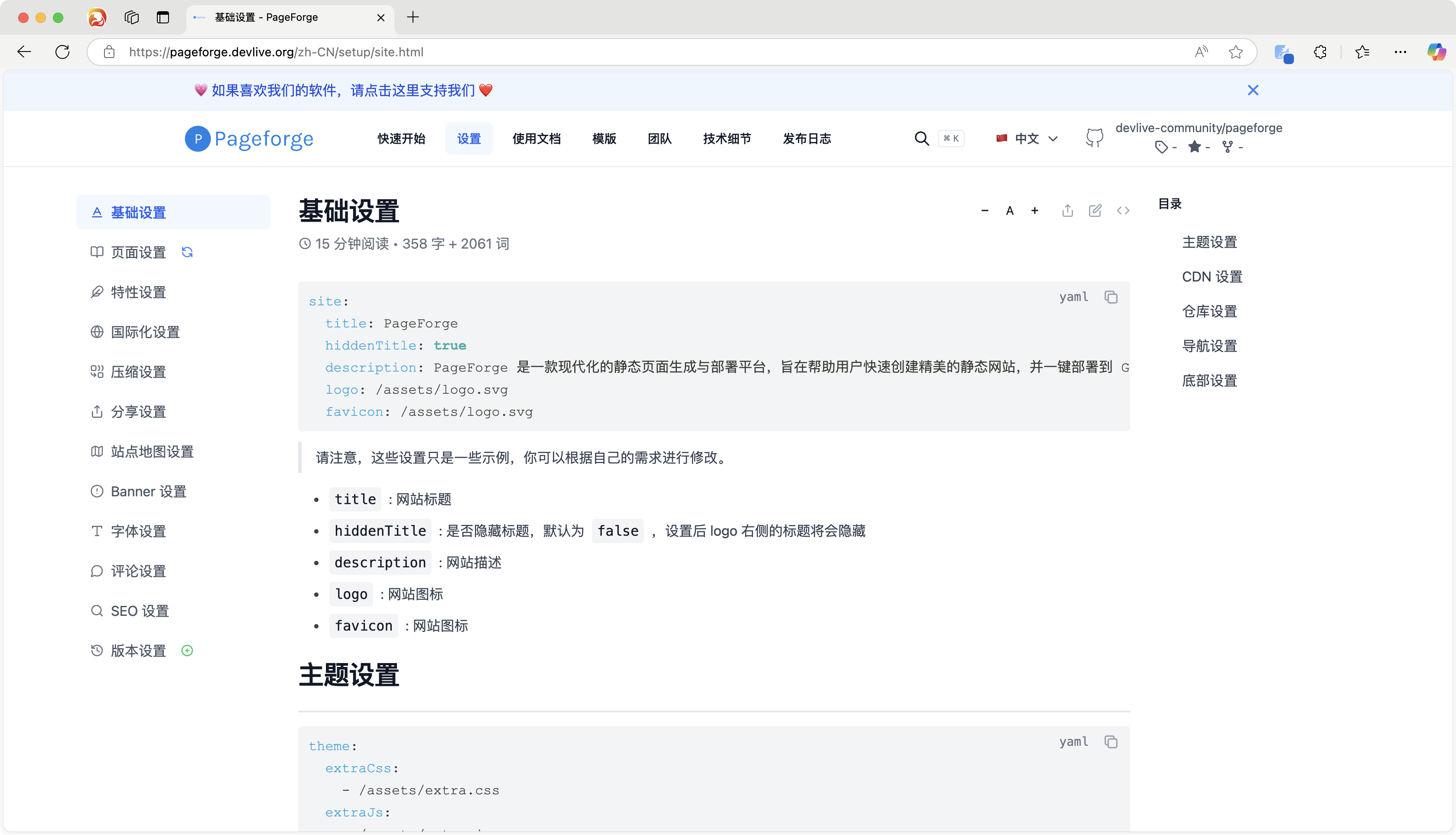Open Copilot icon in browser toolbar

pos(1436,52)
